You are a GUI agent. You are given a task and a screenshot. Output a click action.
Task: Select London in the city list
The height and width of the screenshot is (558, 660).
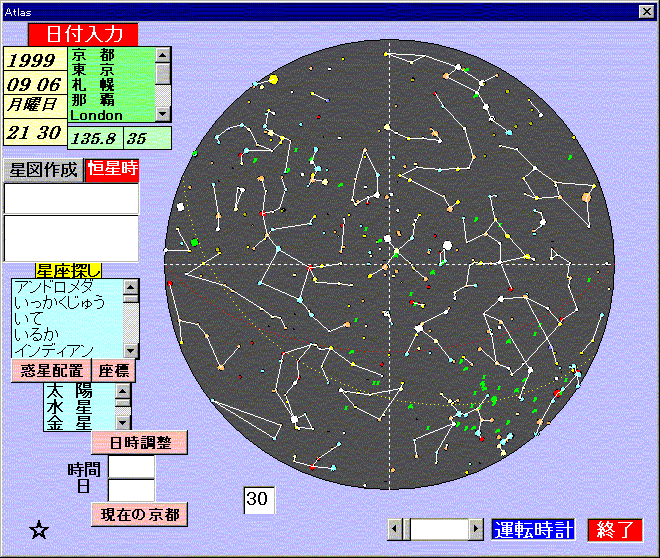[111, 115]
